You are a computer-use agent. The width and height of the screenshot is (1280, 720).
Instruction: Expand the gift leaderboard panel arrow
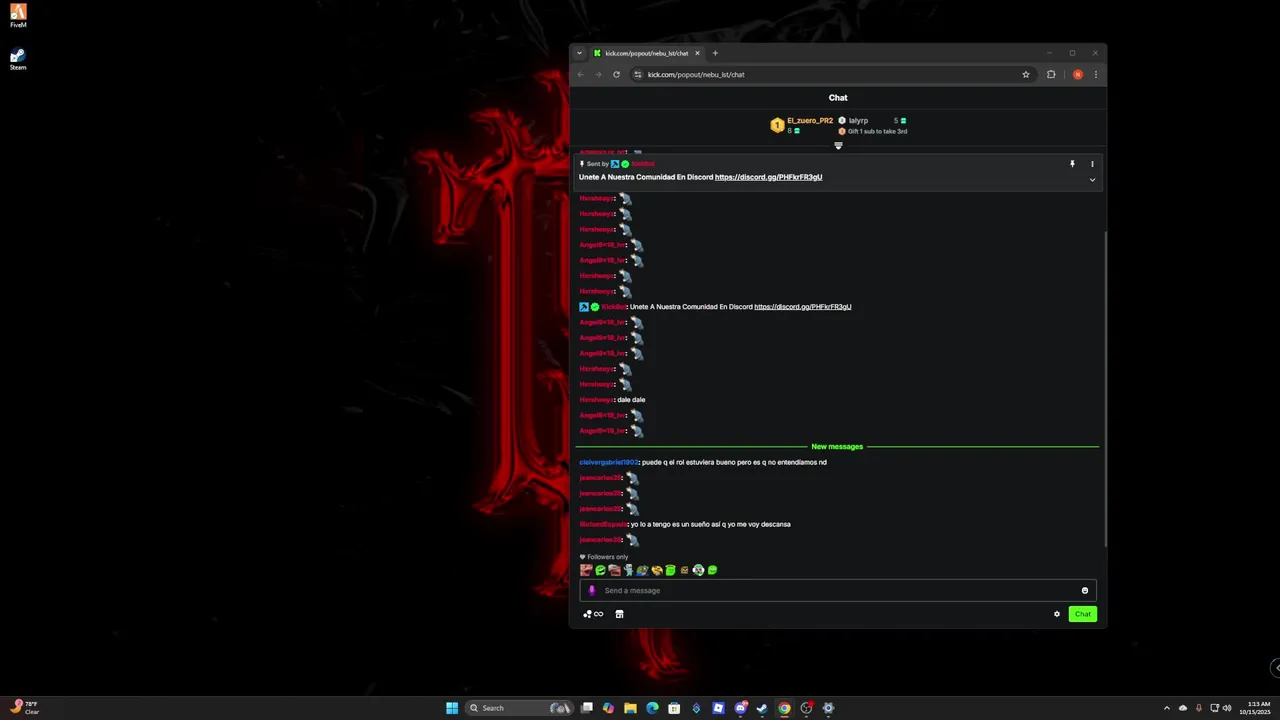(838, 146)
